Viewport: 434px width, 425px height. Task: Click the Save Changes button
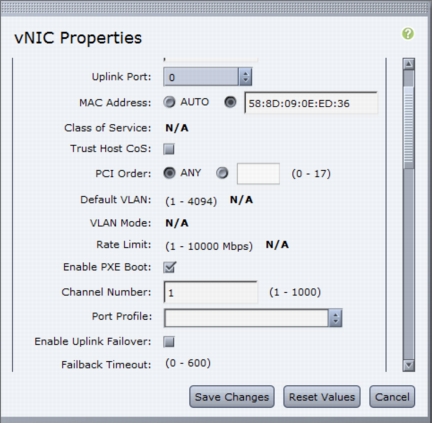pos(232,397)
